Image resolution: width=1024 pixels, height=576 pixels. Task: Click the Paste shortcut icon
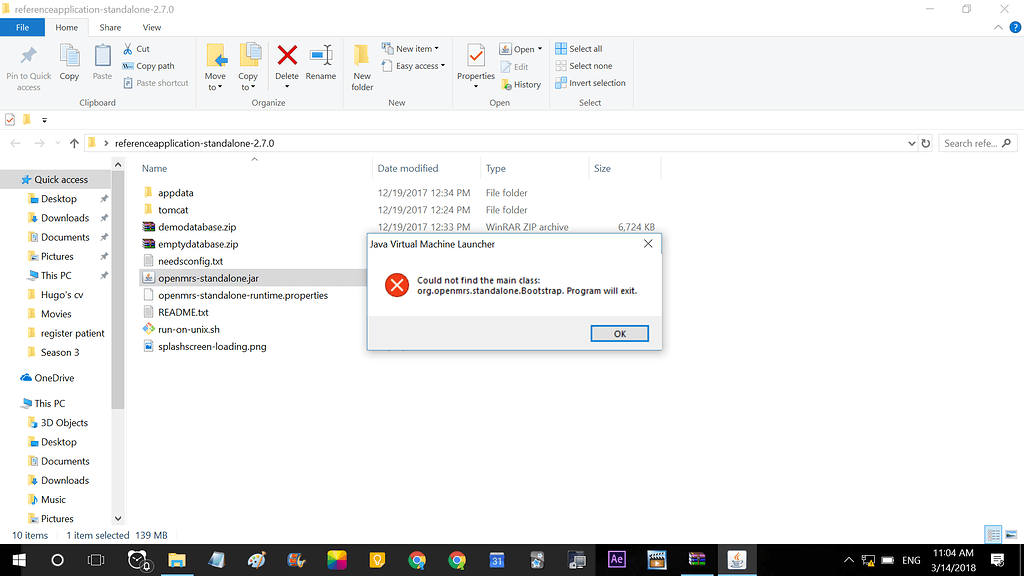156,83
